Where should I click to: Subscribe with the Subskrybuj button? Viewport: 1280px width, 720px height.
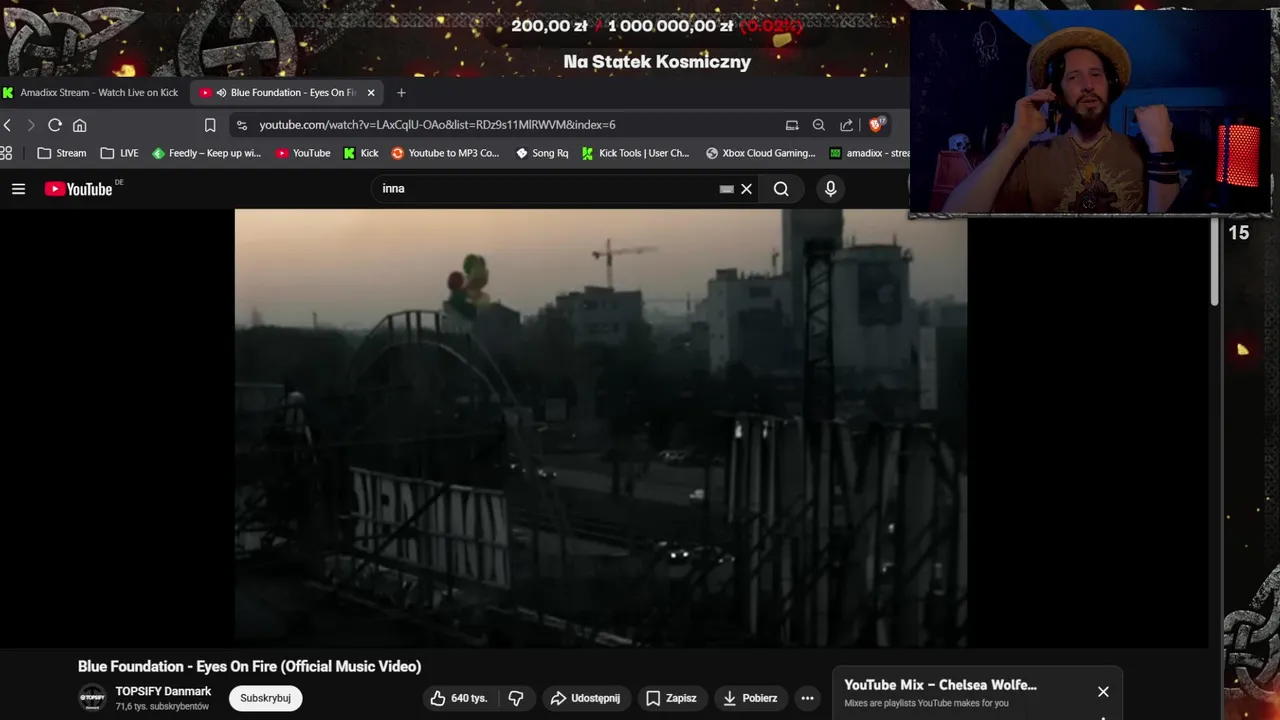tap(265, 698)
